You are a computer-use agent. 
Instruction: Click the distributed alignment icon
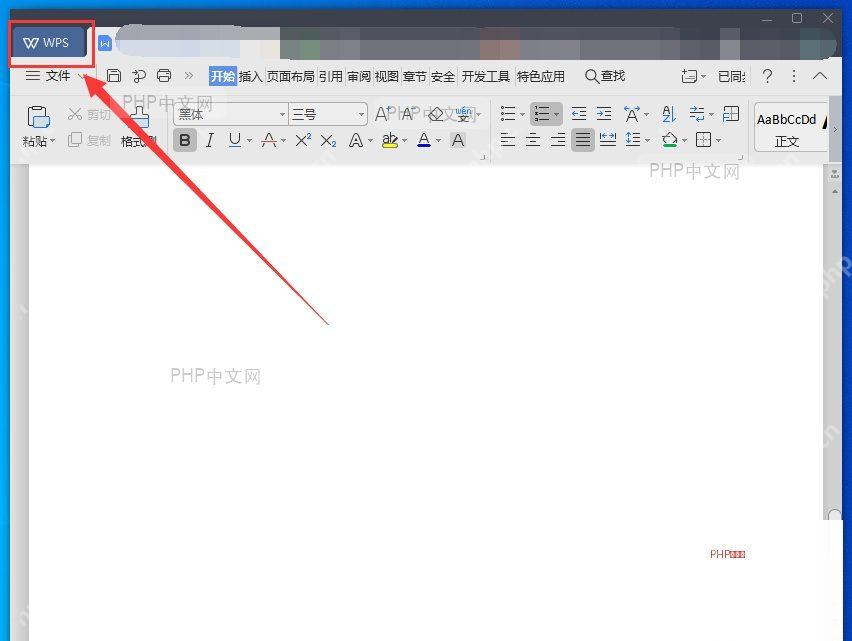607,140
